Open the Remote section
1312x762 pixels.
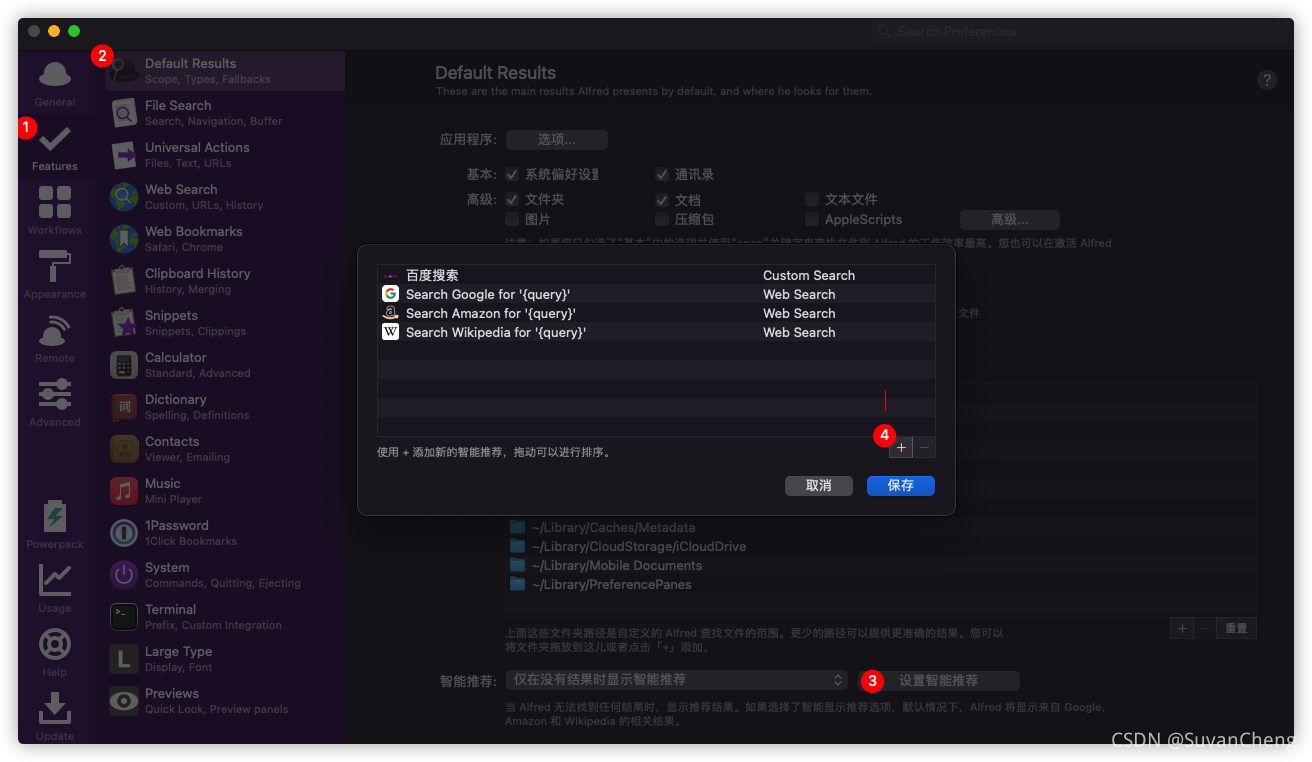tap(55, 339)
